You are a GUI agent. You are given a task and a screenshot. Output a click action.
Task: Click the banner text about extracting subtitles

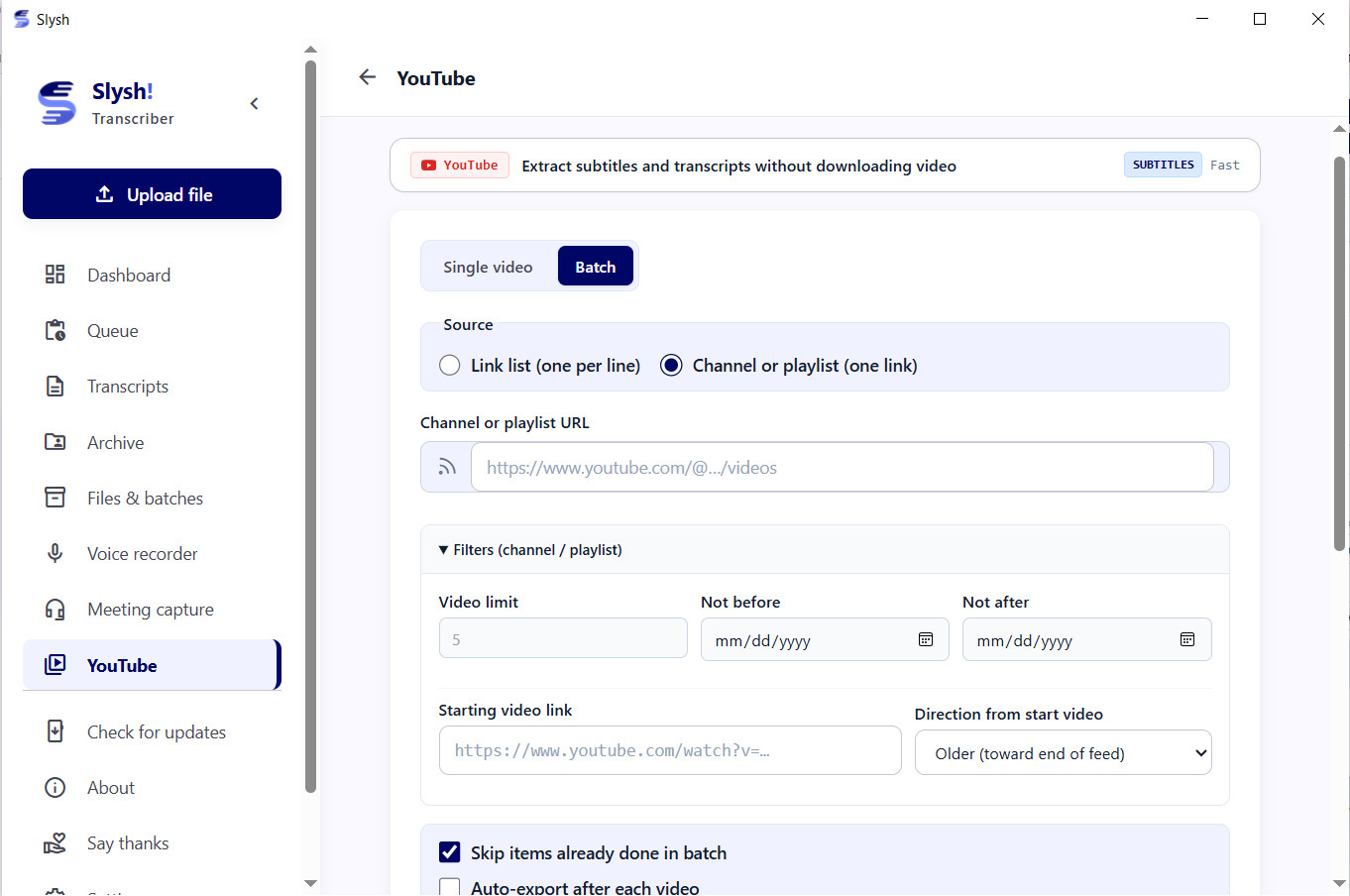click(738, 166)
